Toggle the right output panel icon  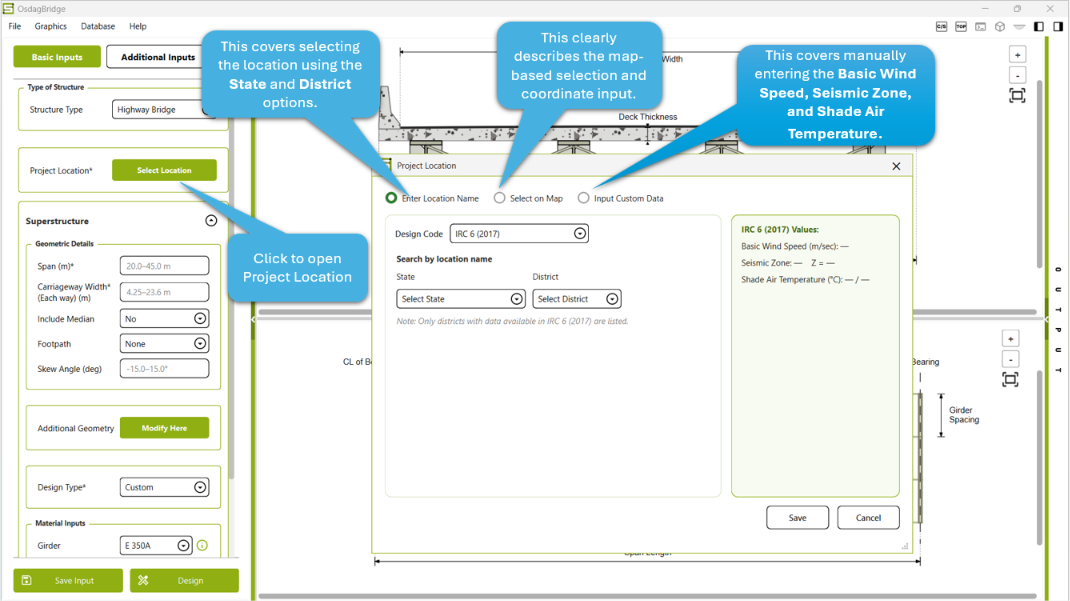point(1058,27)
